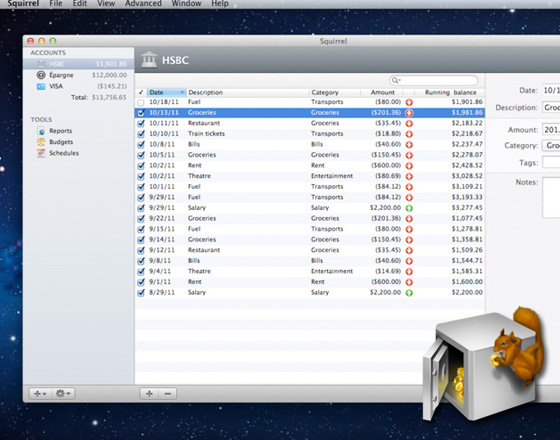This screenshot has height=440, width=560.
Task: Click the Notes text area
Action: 551,197
